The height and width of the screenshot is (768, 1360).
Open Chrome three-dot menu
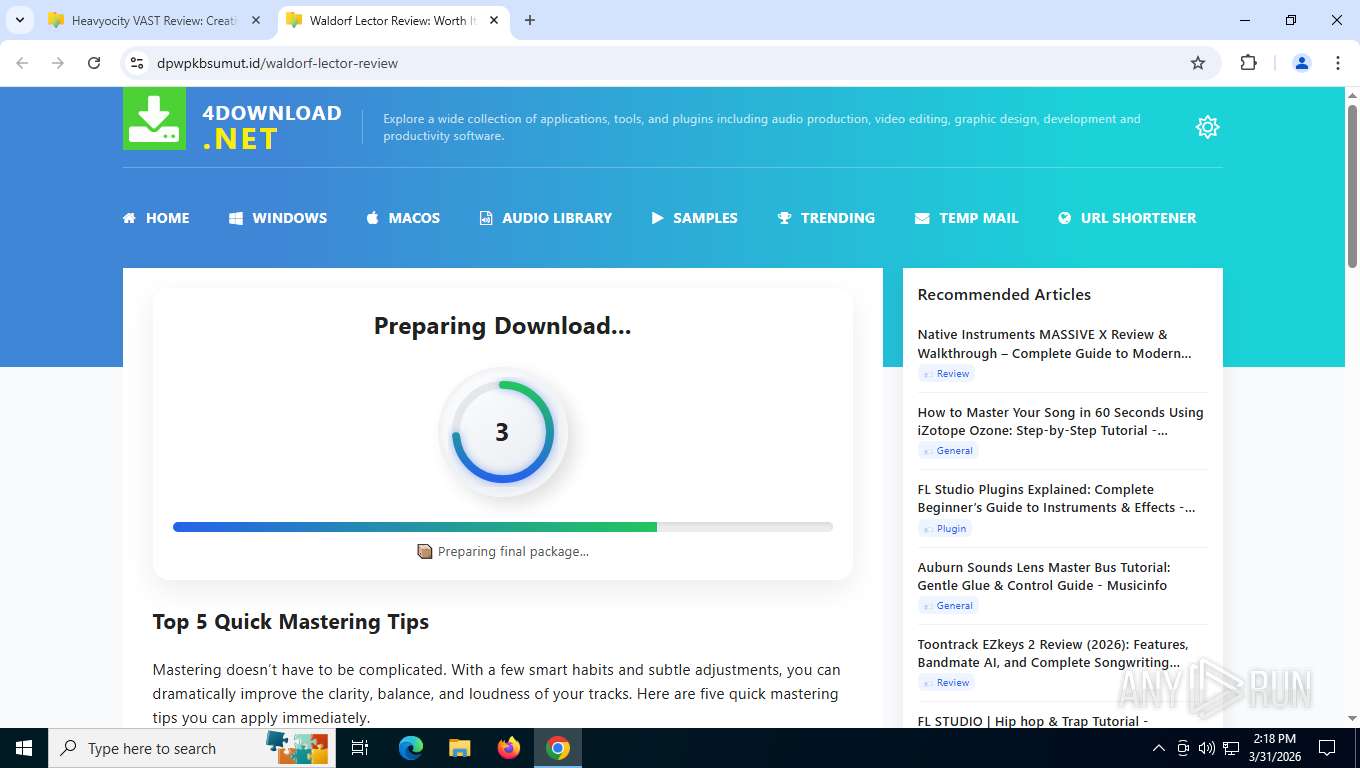click(x=1338, y=63)
